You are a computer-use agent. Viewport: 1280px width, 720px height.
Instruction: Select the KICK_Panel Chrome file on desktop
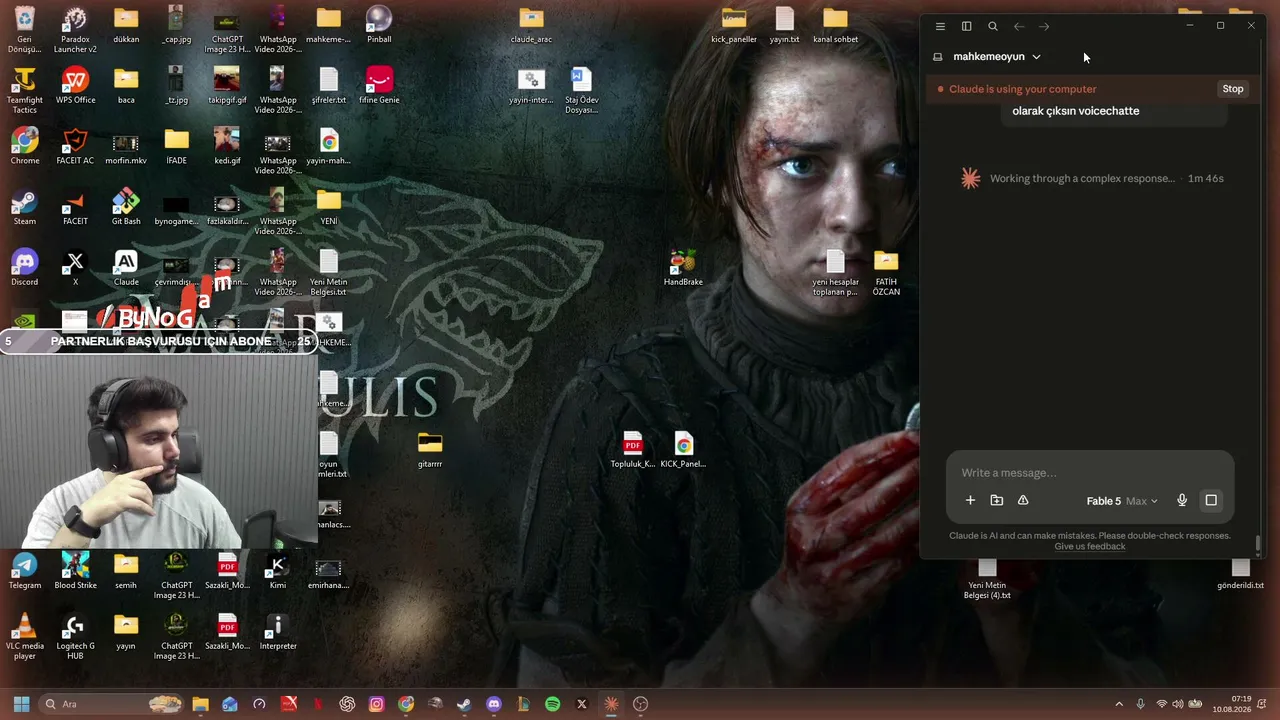(683, 450)
